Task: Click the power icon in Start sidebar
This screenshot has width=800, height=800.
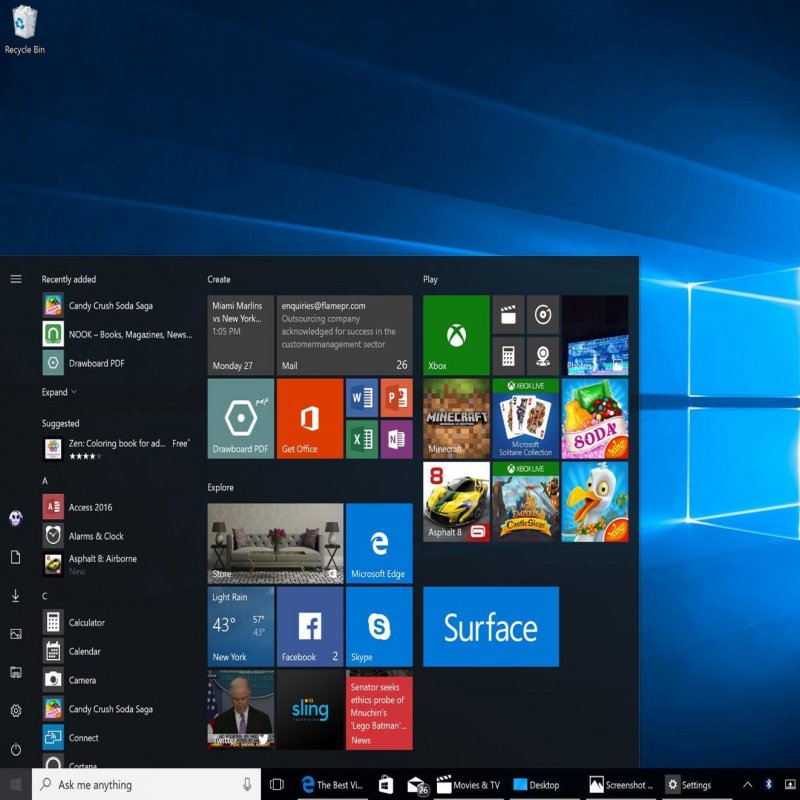Action: (16, 749)
